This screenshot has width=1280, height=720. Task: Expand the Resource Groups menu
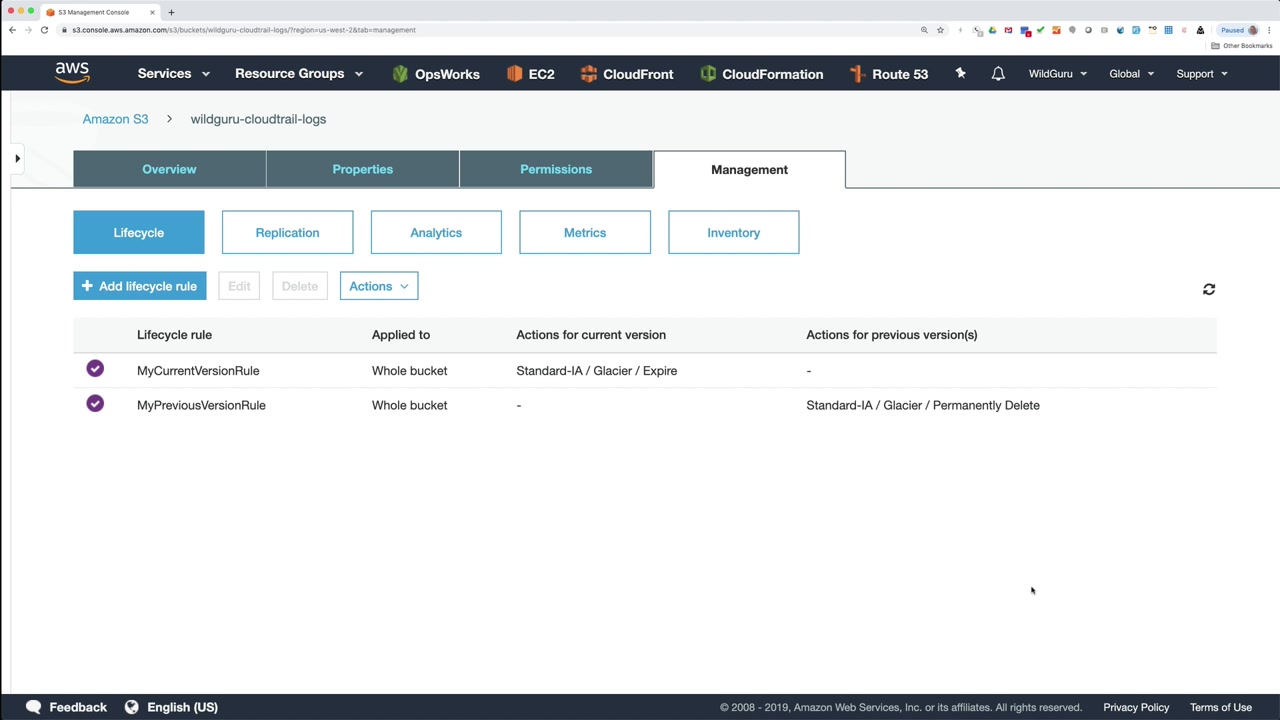[299, 74]
